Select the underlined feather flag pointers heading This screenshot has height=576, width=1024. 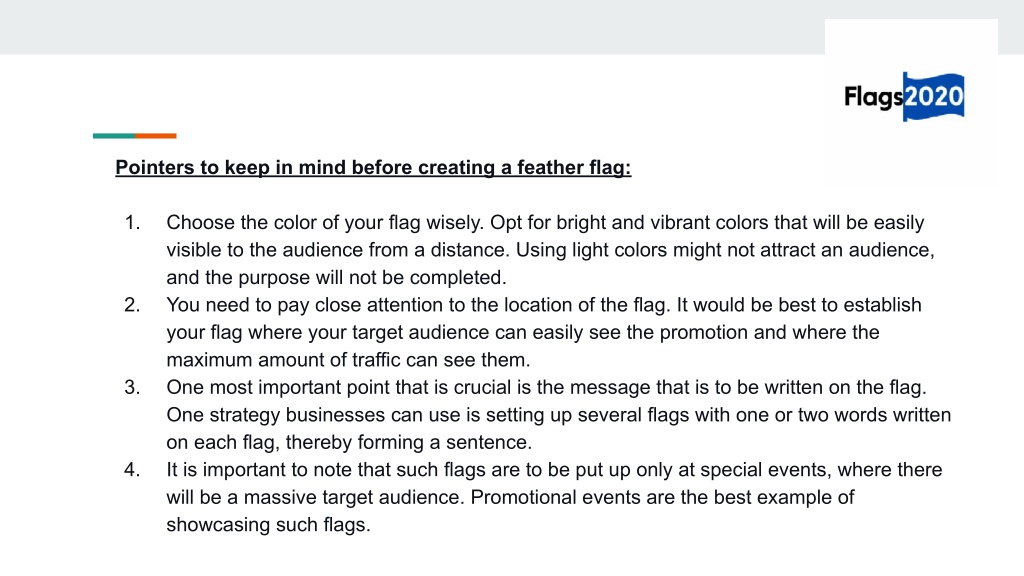click(x=373, y=168)
